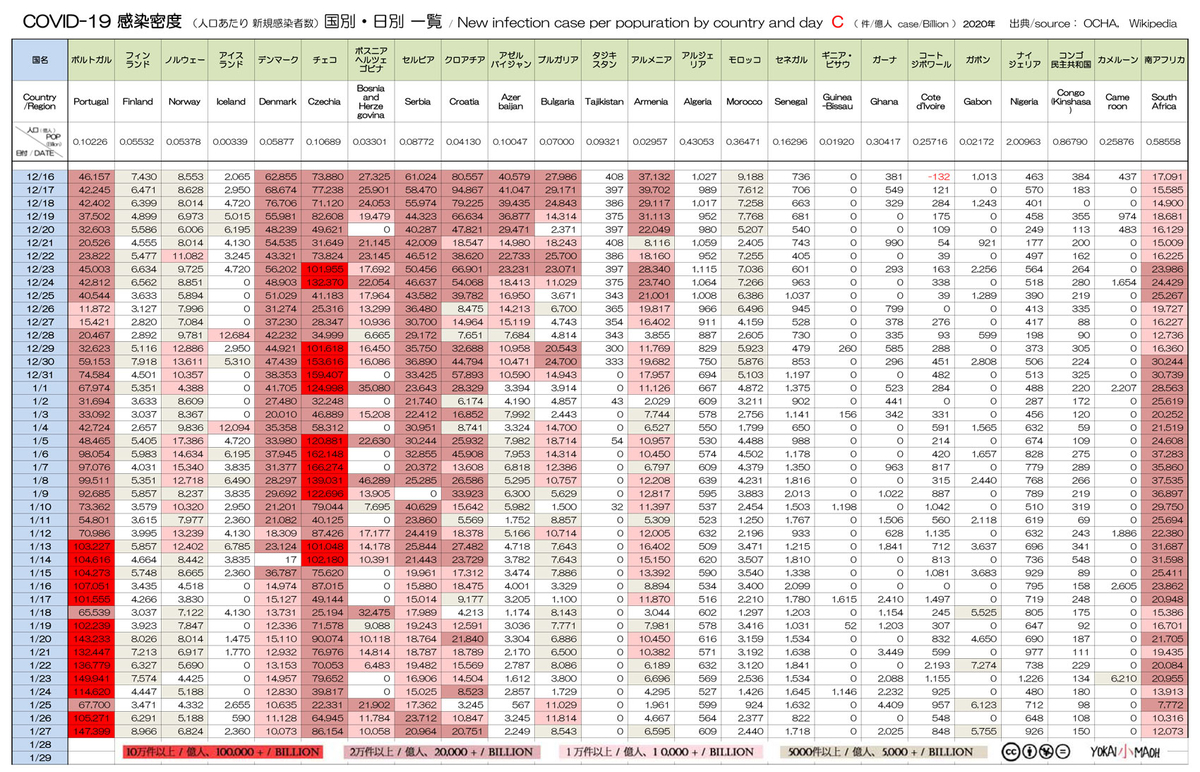Select the empty 1/29 date row label

pos(40,758)
